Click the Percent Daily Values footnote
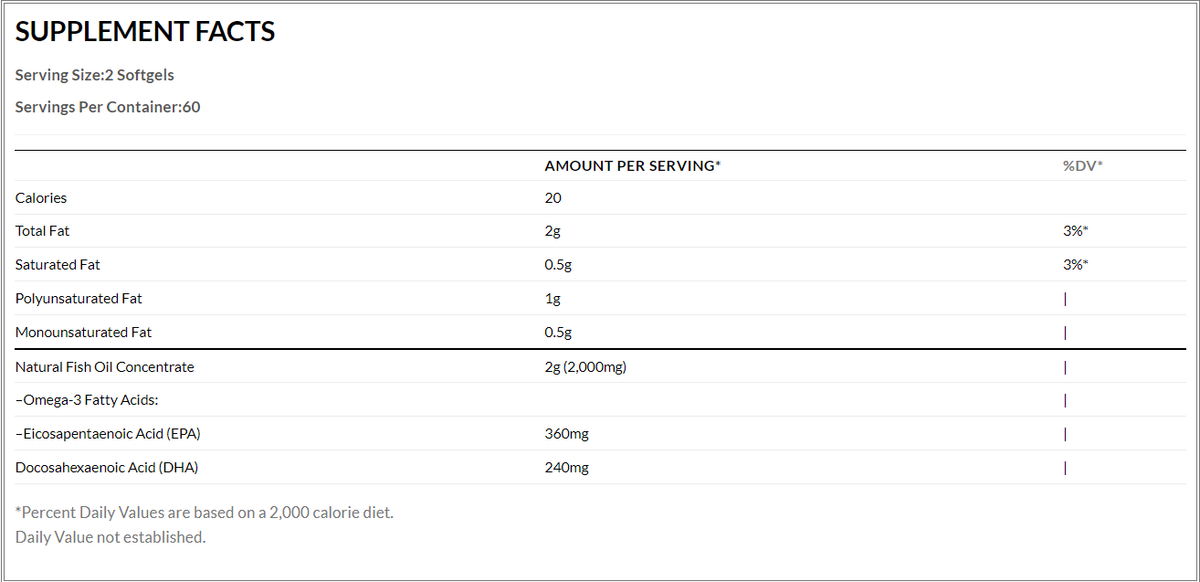 [x=204, y=513]
